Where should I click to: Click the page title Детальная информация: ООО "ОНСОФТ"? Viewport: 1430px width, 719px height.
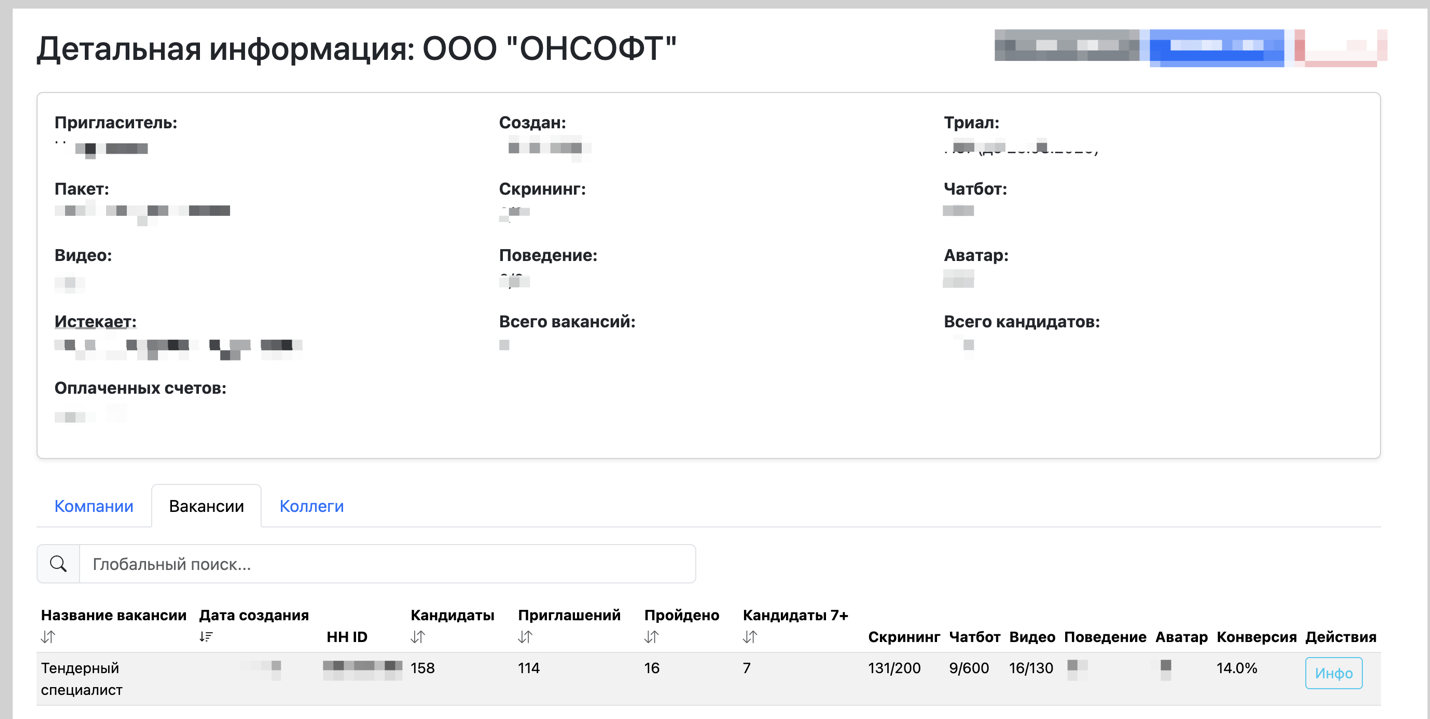[x=357, y=48]
